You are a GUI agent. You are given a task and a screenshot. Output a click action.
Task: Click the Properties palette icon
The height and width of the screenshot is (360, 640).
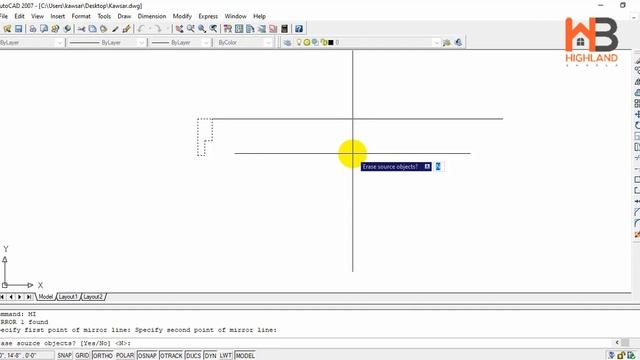point(228,29)
